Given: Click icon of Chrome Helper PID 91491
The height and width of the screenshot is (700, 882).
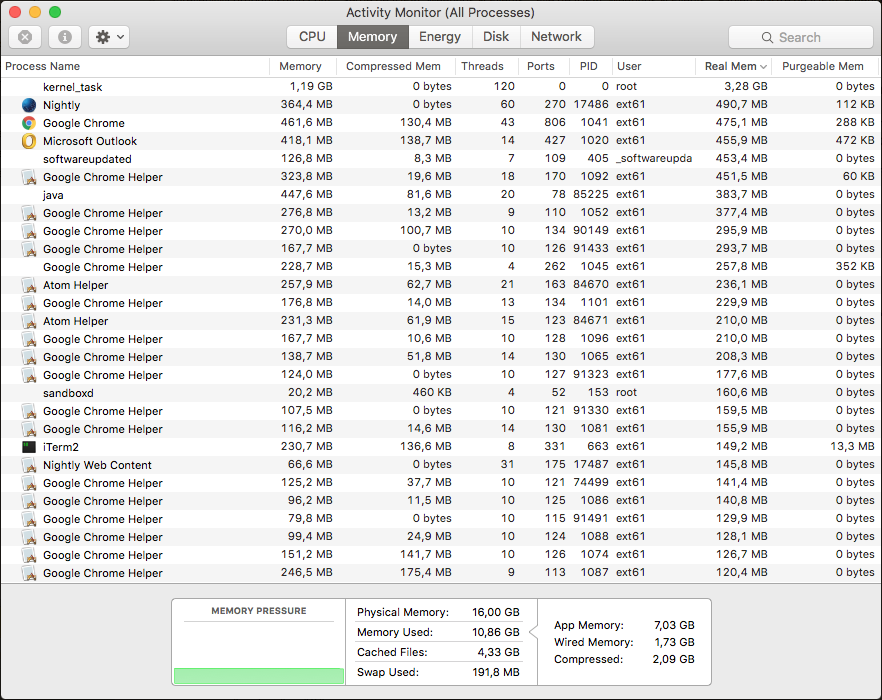Looking at the screenshot, I should click(29, 519).
